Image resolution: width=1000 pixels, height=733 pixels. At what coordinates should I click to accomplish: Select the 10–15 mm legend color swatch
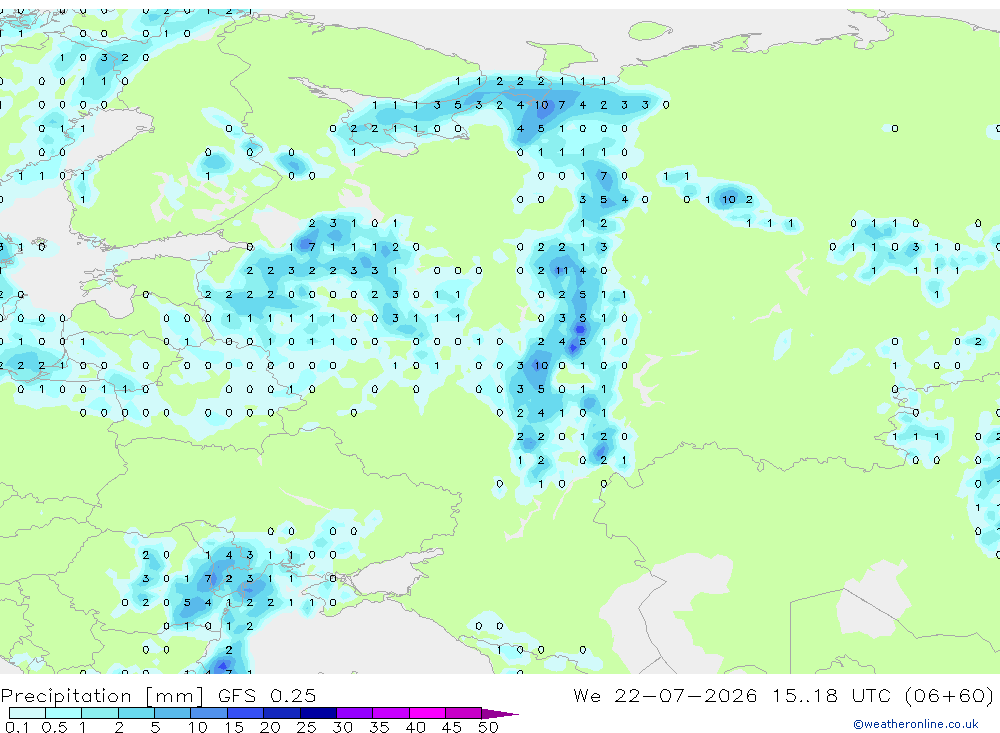[209, 713]
